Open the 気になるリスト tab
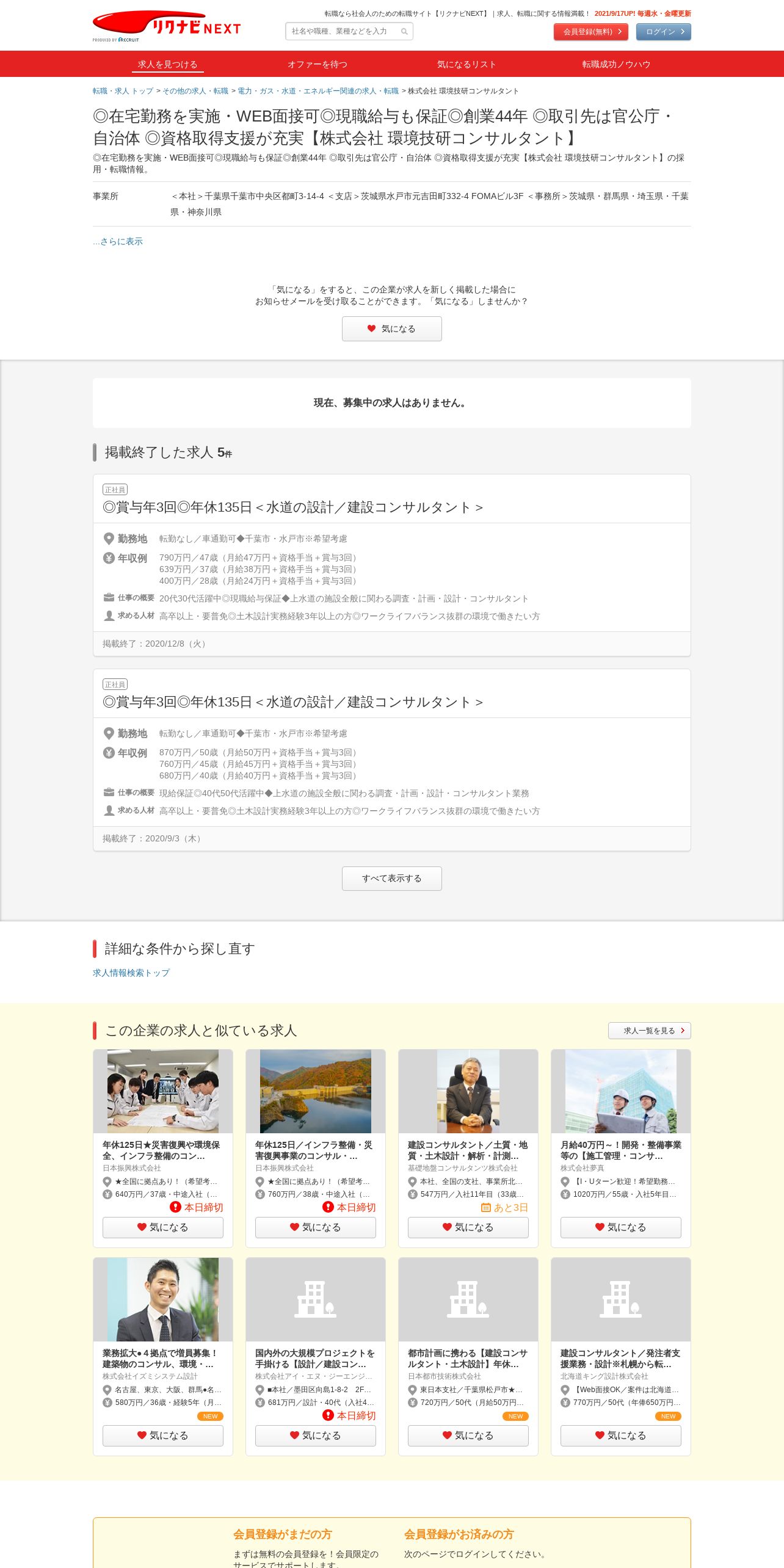The image size is (784, 1568). pyautogui.click(x=466, y=64)
